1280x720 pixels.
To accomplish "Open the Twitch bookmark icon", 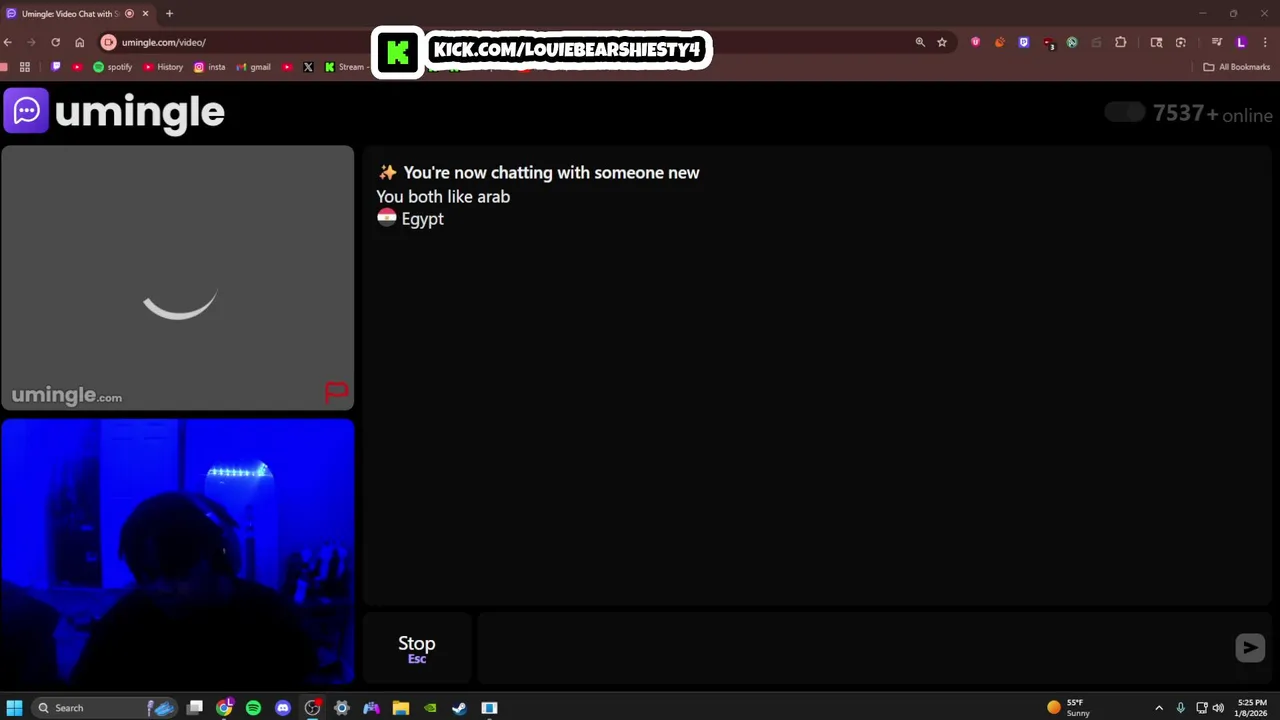I will click(56, 67).
